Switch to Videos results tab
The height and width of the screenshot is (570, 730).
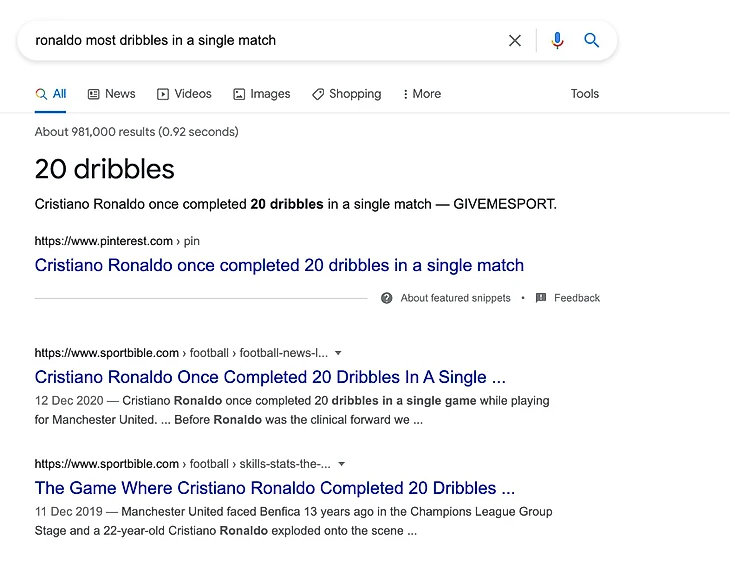(184, 94)
